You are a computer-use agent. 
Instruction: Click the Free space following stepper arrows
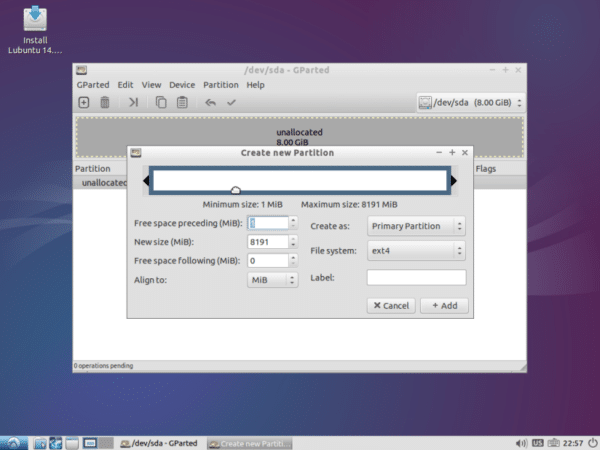pyautogui.click(x=293, y=261)
